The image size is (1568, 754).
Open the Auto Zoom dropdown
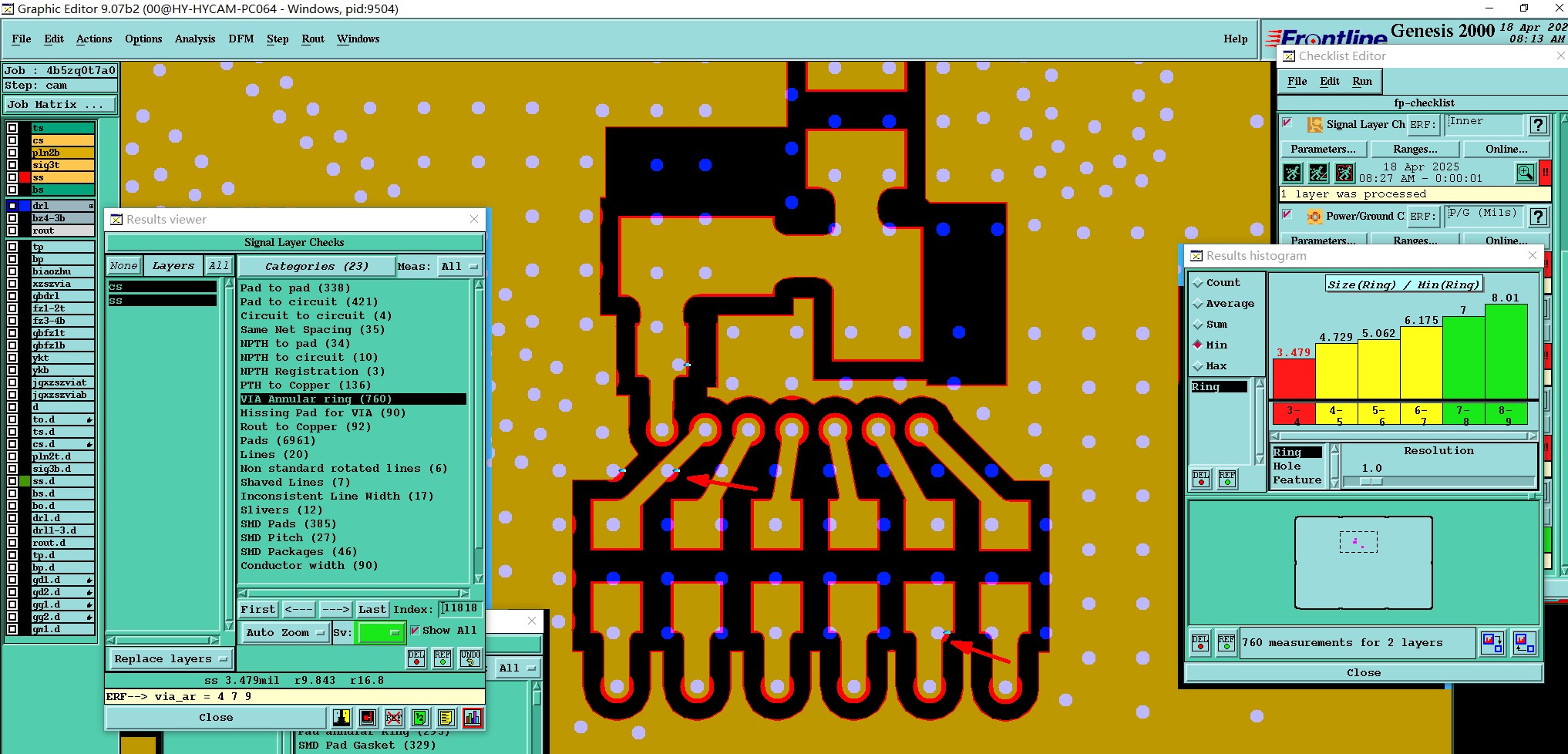click(285, 632)
